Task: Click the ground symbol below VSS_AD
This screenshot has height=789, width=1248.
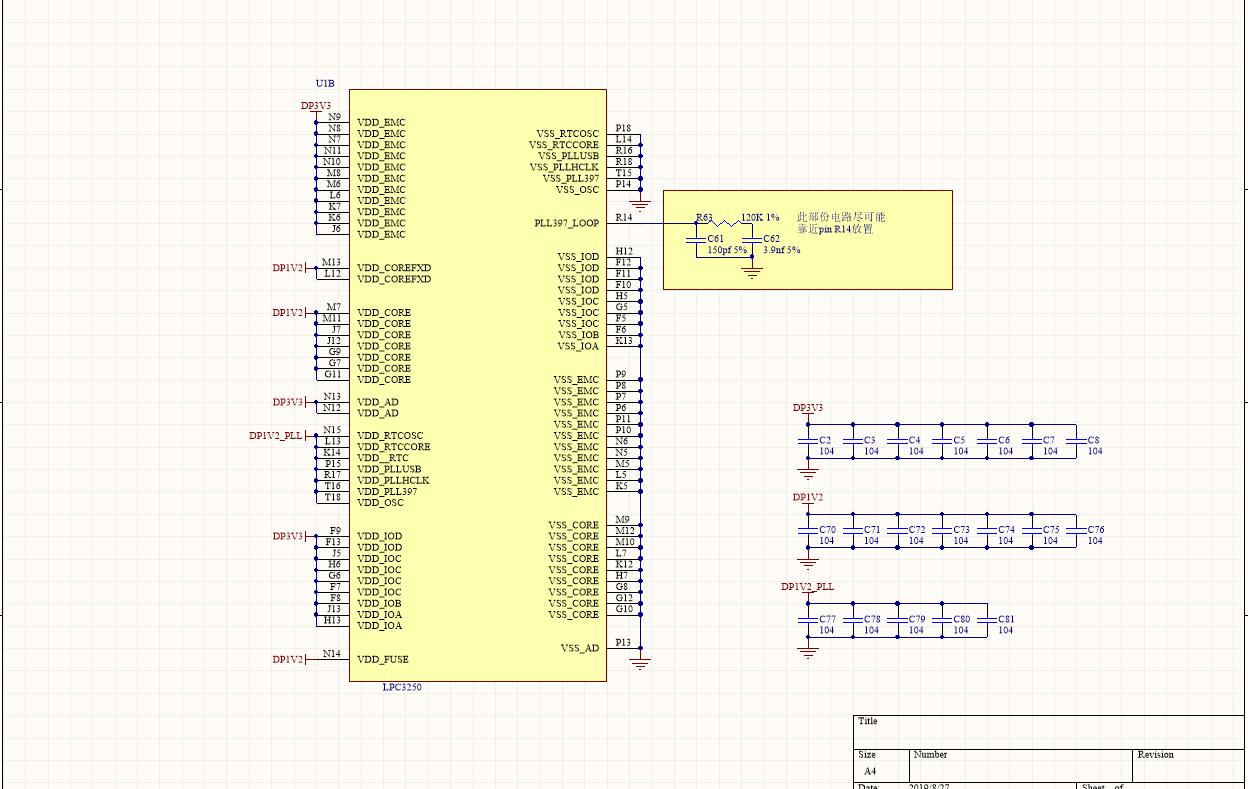Action: click(x=641, y=663)
